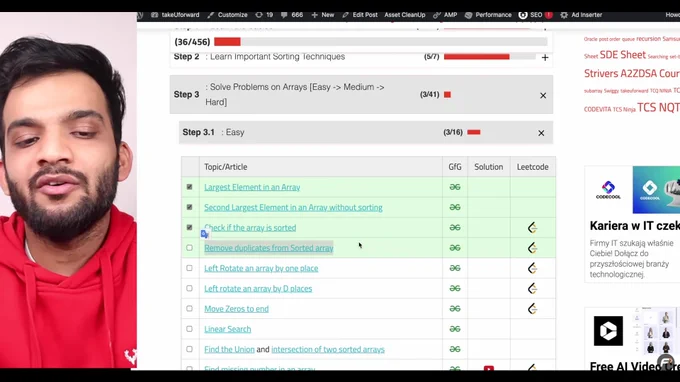Viewport: 680px width, 382px height.
Task: Click Edit Post in admin bar
Action: 360,15
